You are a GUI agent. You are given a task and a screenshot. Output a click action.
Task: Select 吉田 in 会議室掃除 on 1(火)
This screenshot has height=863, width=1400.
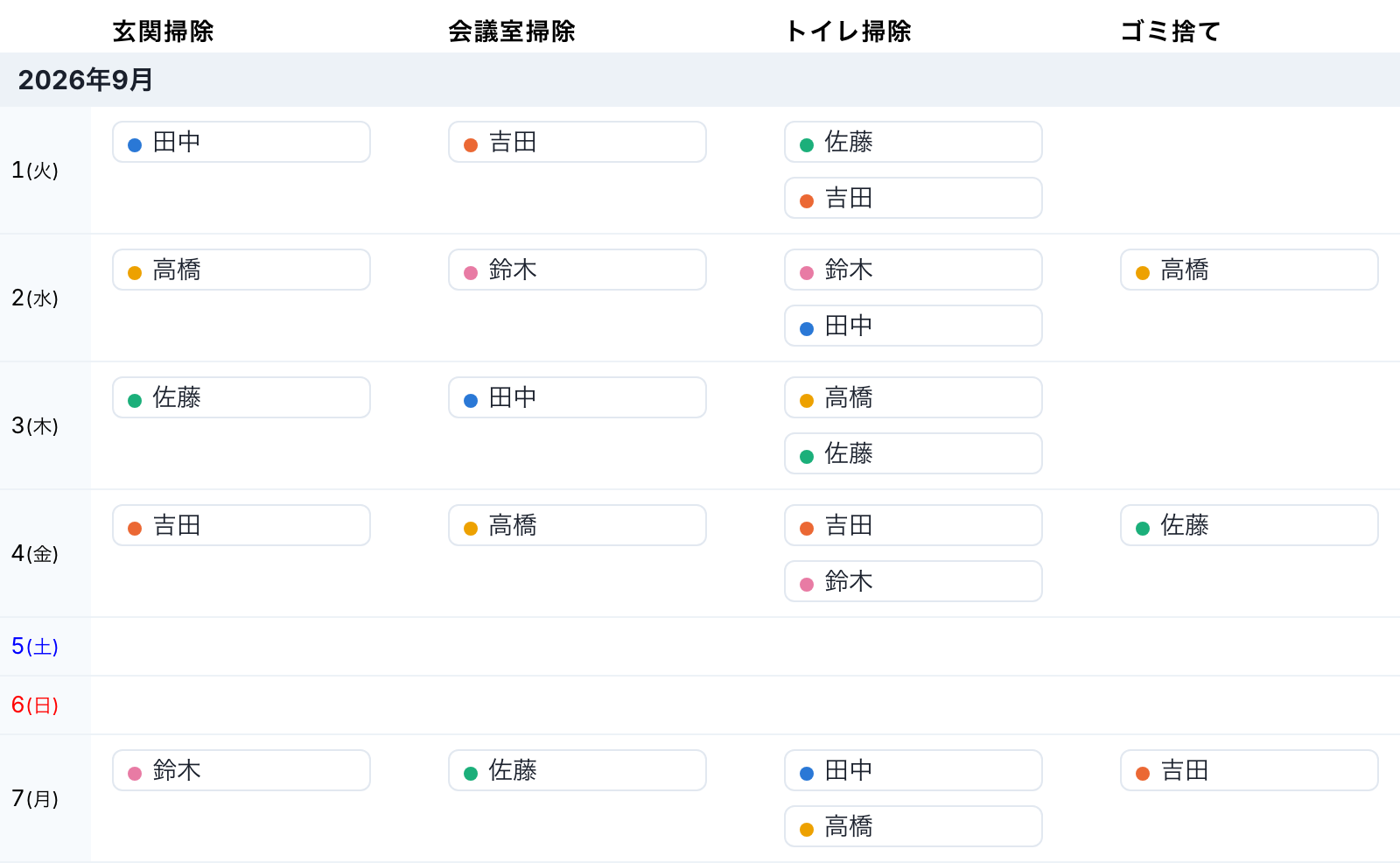point(577,142)
